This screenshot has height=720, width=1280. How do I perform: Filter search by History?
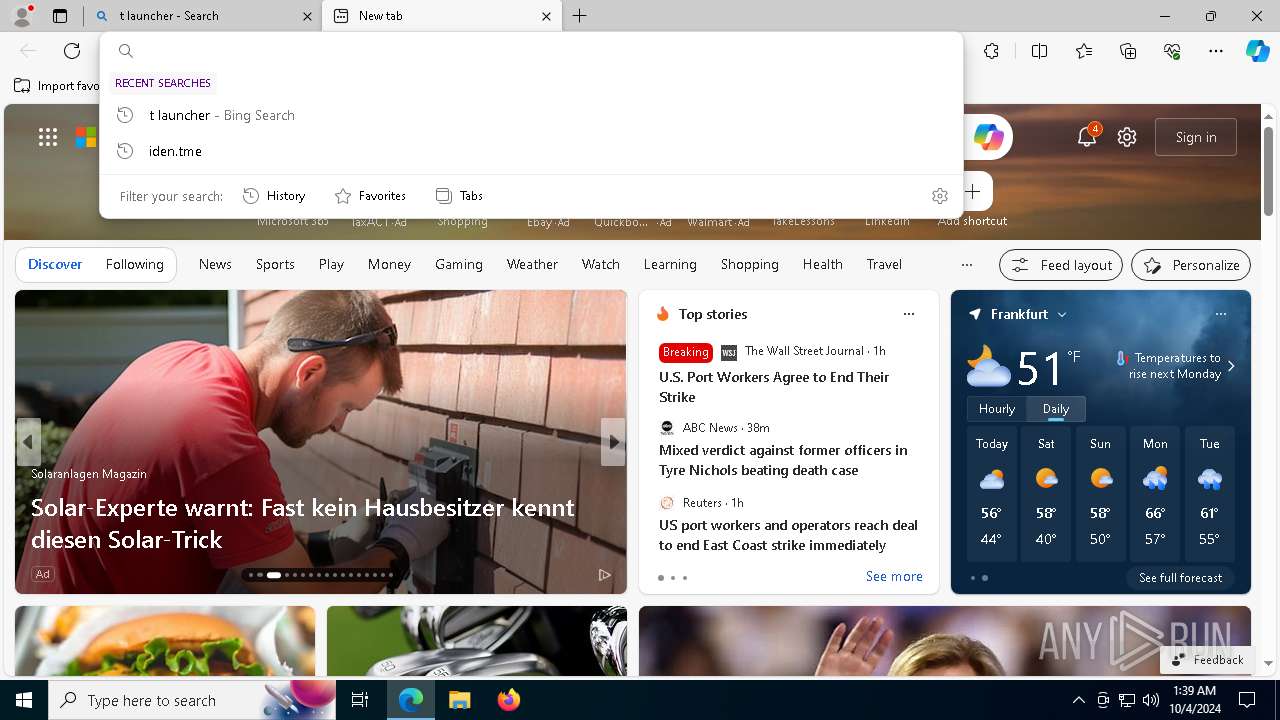274,196
